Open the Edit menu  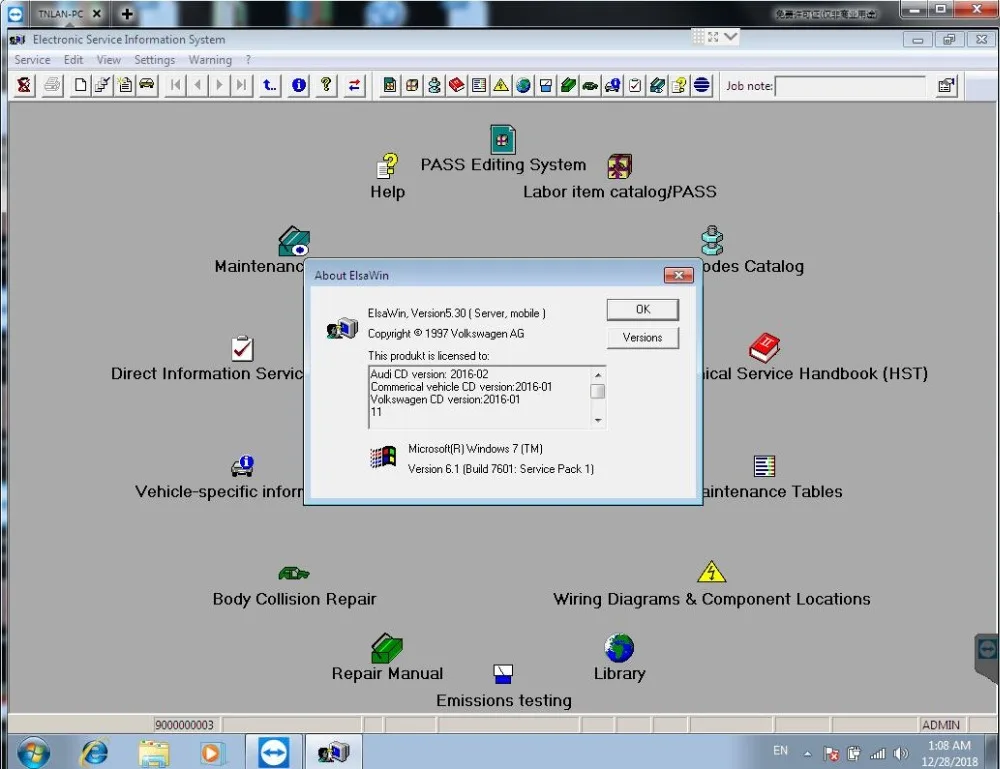[x=73, y=60]
